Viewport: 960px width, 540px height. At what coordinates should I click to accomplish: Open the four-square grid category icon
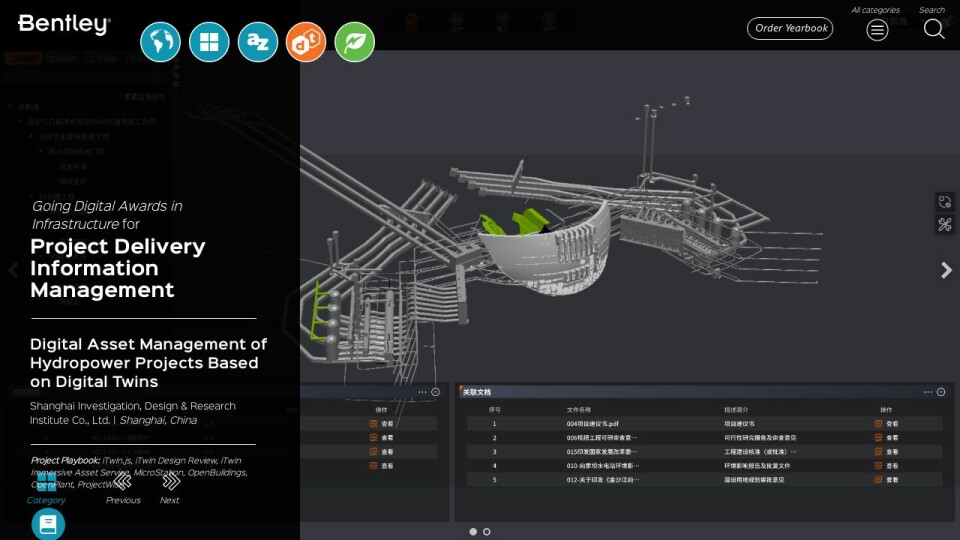[209, 42]
